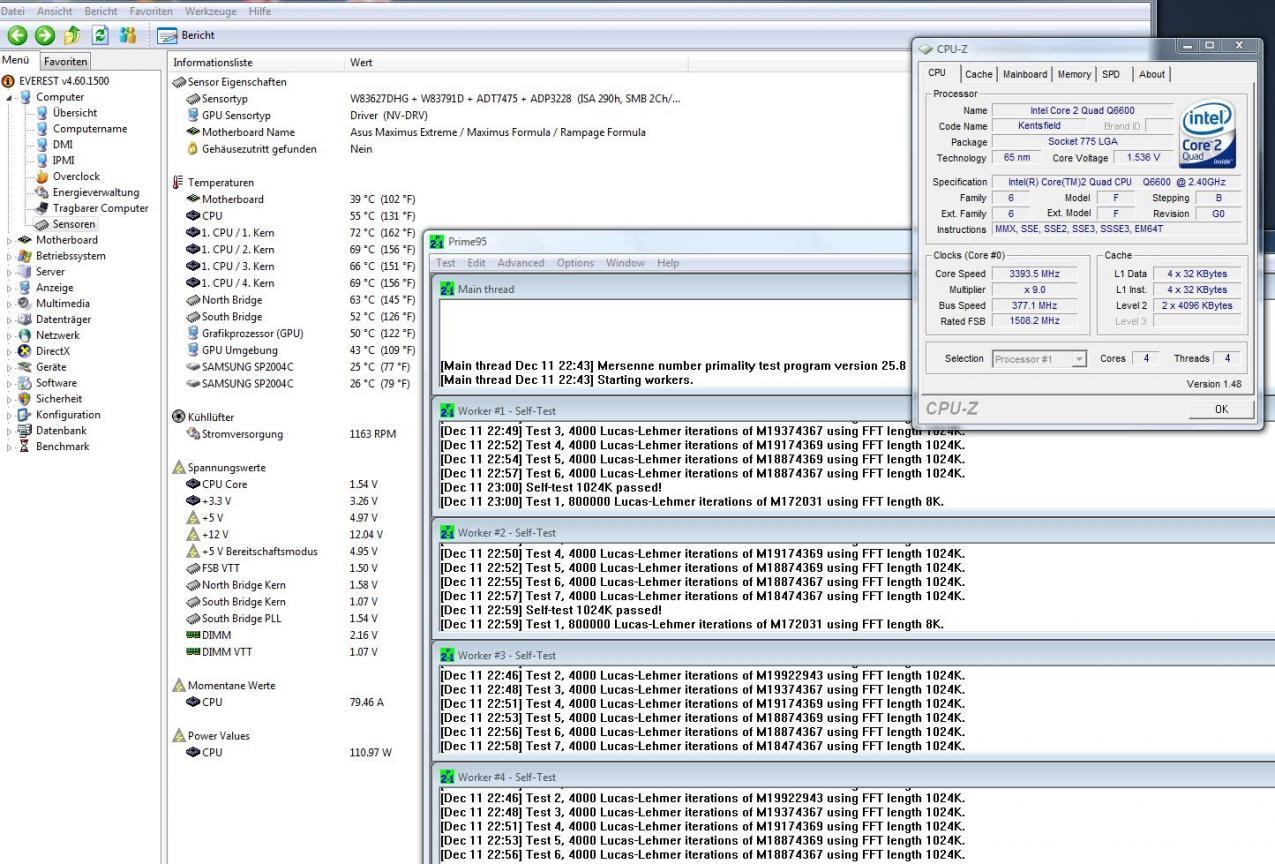
Task: Click the Wert column header
Action: (360, 62)
